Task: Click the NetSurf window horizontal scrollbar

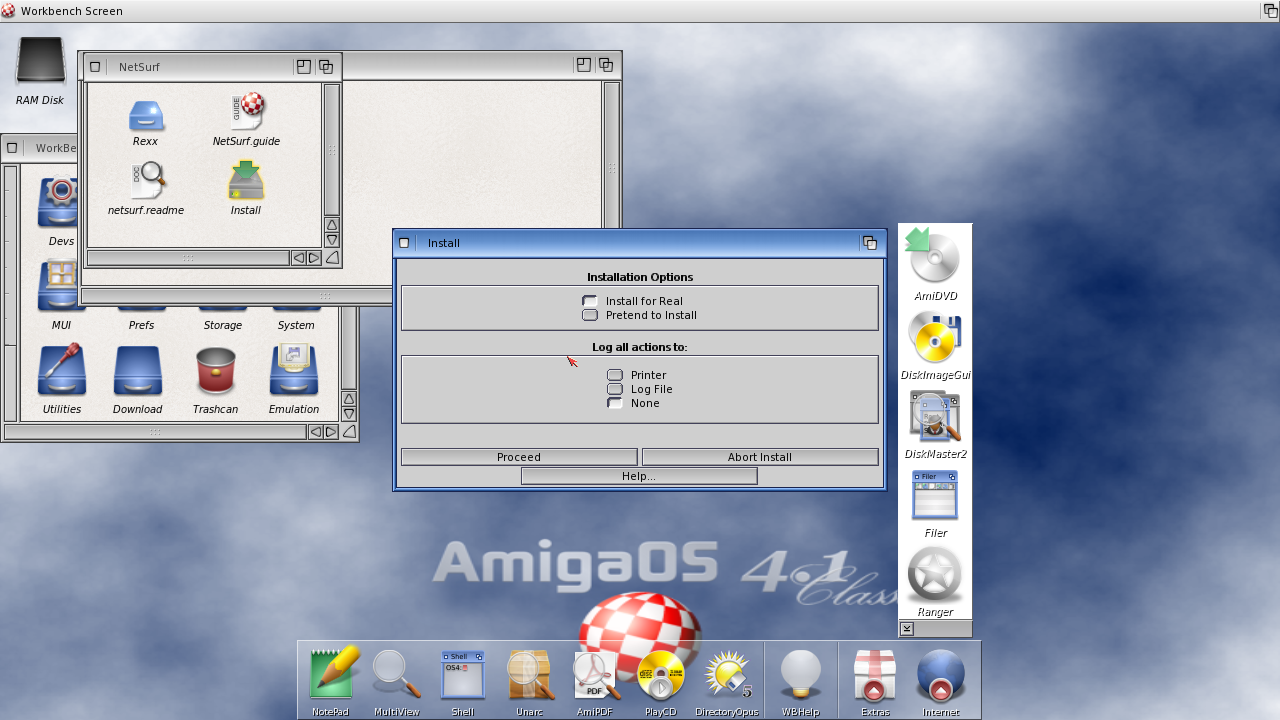Action: [188, 258]
